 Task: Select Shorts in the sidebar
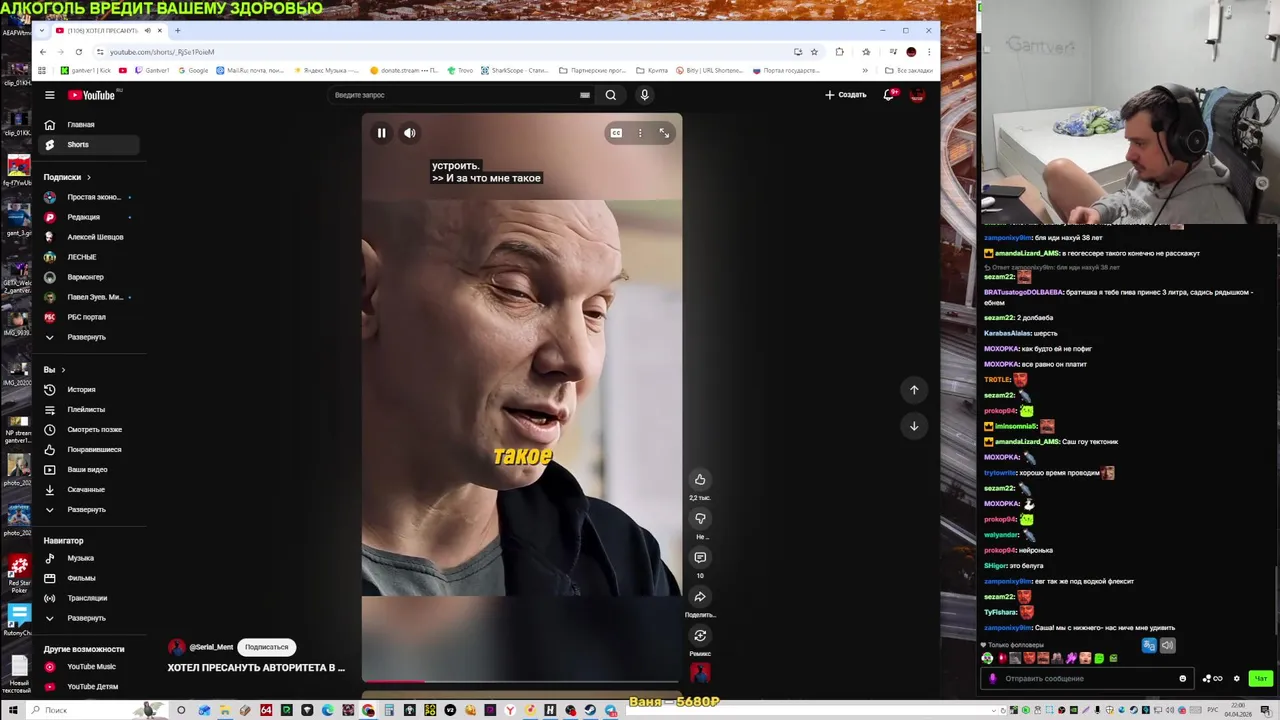click(90, 145)
